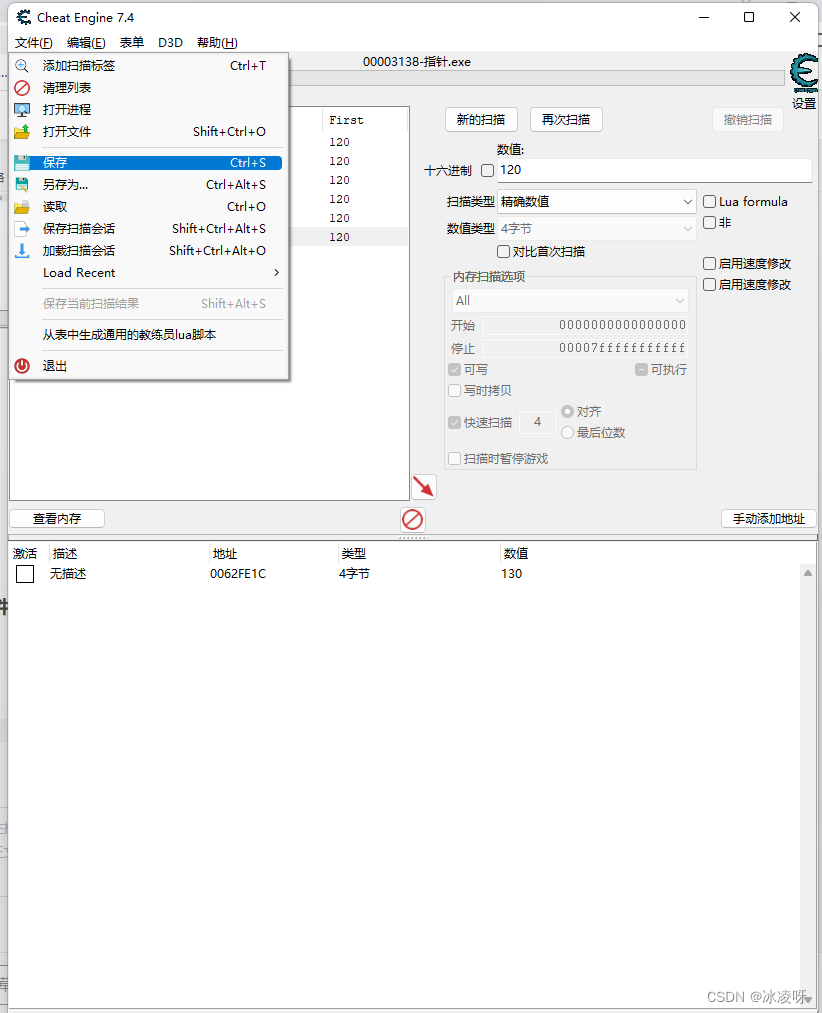
Task: Select the alignment (对齐) radio button
Action: pos(567,412)
